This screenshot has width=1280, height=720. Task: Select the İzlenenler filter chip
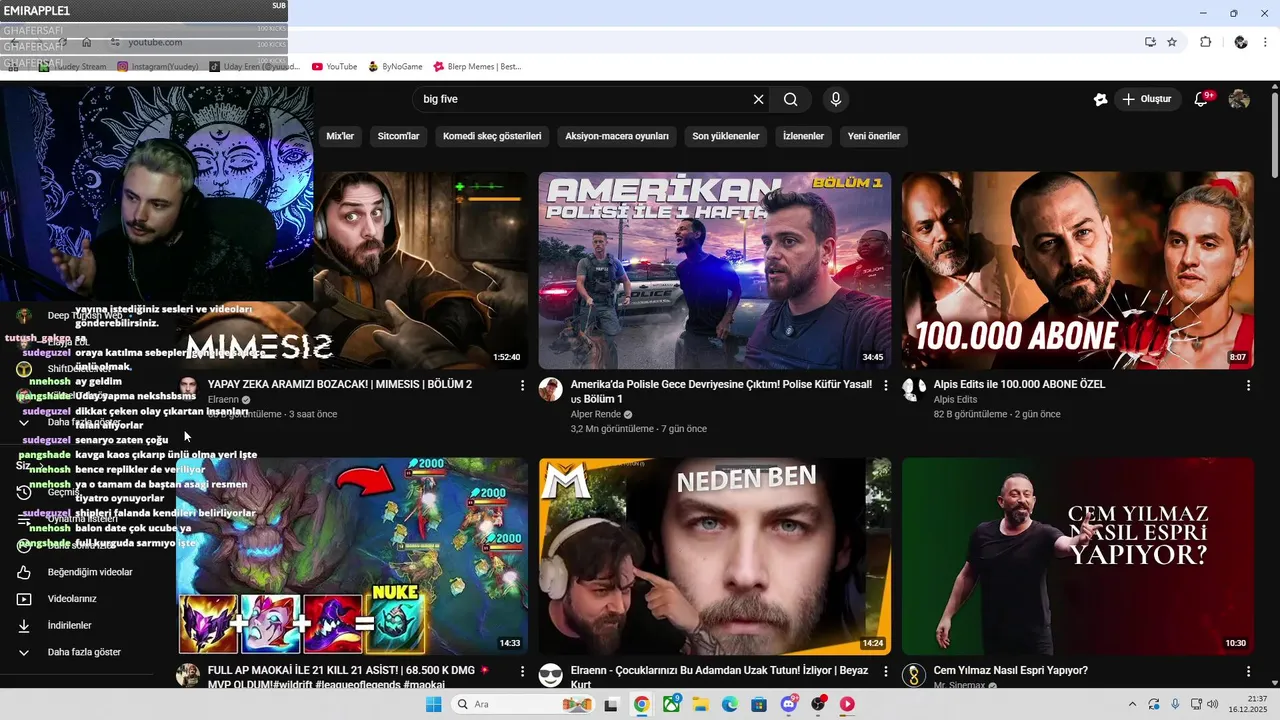pyautogui.click(x=803, y=136)
